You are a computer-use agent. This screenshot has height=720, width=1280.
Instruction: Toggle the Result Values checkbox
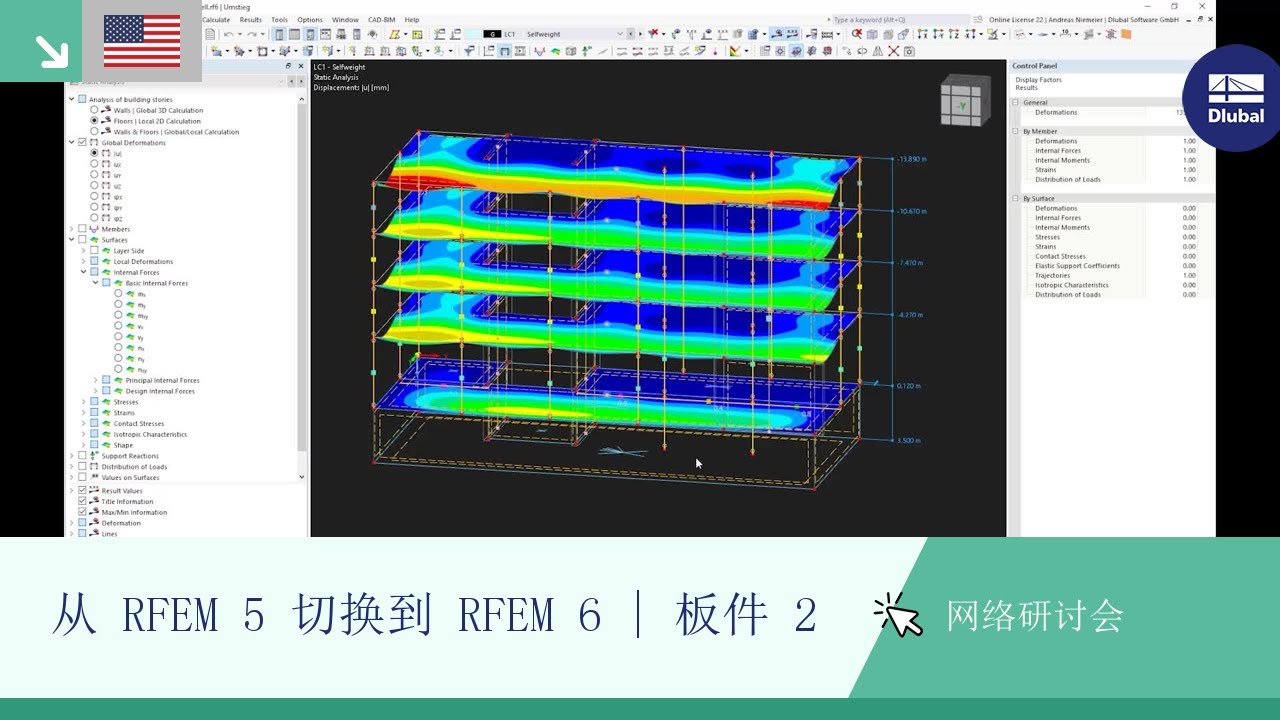(x=82, y=491)
